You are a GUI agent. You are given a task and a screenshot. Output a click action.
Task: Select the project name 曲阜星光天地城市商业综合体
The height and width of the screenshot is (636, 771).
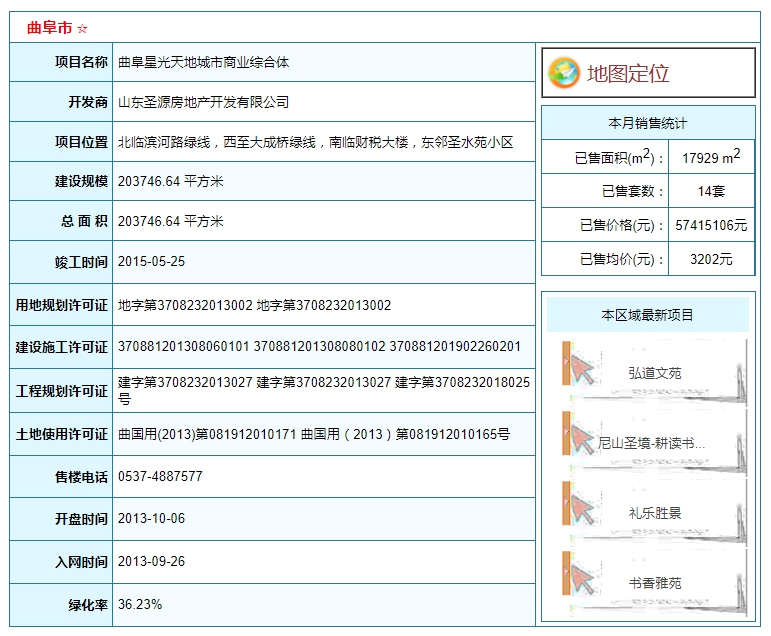[204, 62]
